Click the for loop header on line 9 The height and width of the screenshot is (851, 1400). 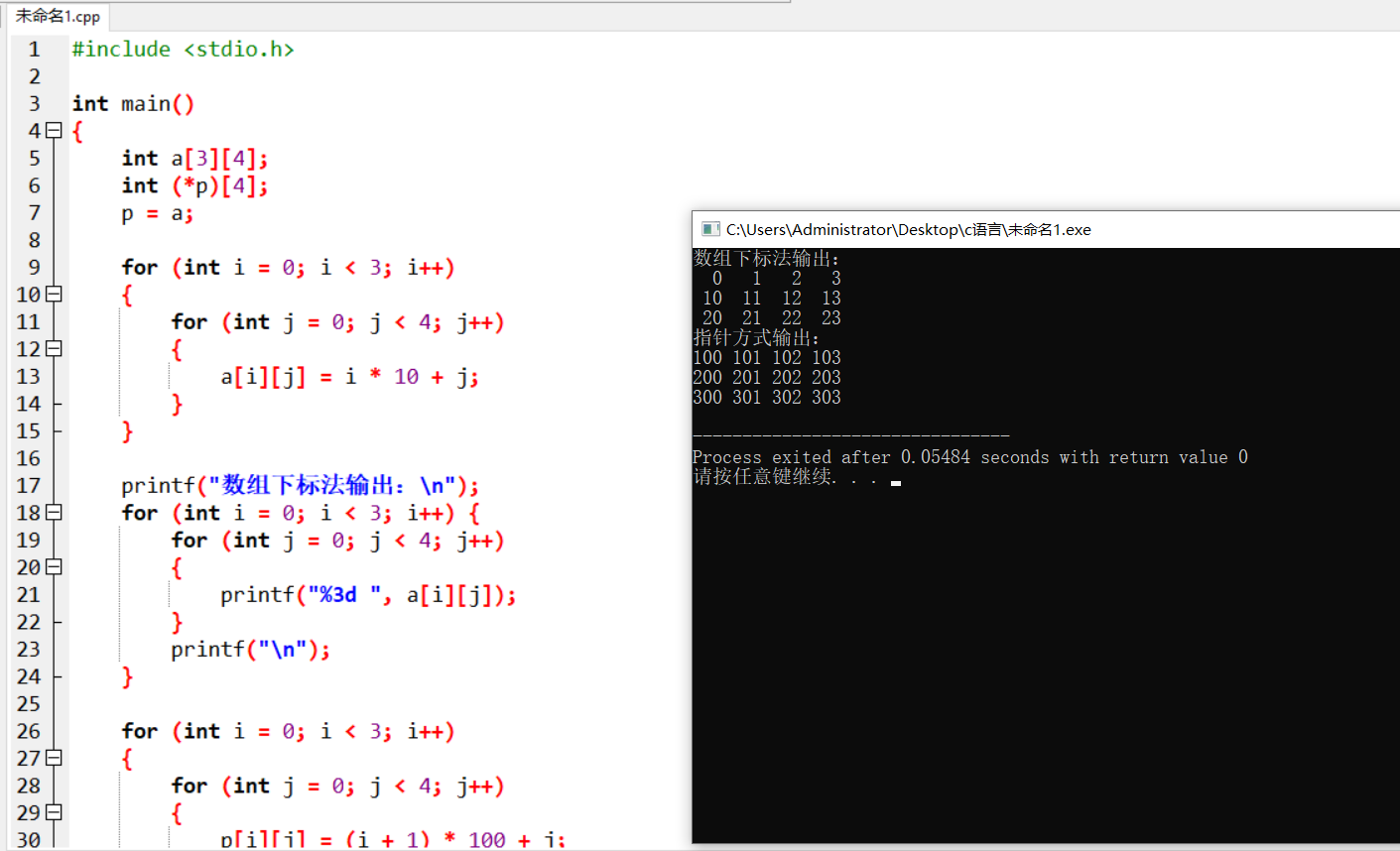coord(288,267)
